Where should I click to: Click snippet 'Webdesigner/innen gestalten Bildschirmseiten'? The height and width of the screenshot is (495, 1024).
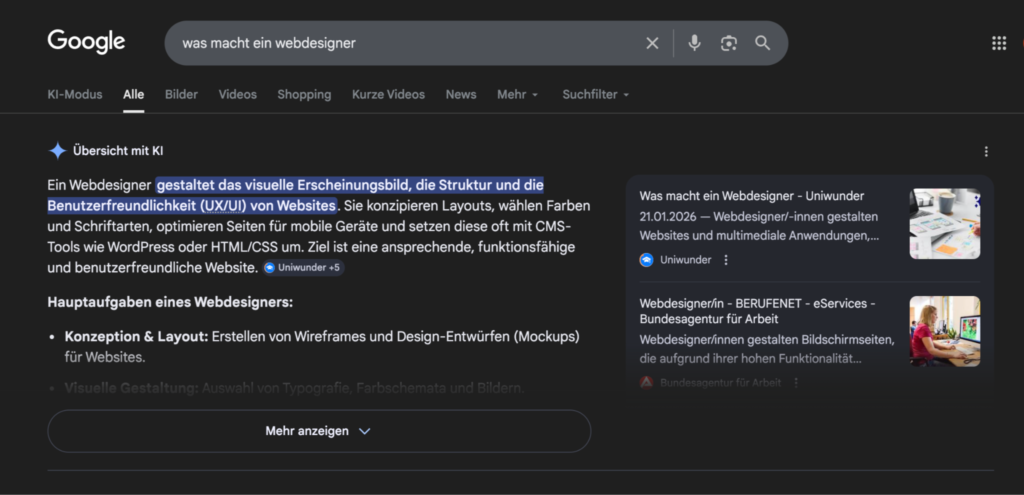click(767, 349)
